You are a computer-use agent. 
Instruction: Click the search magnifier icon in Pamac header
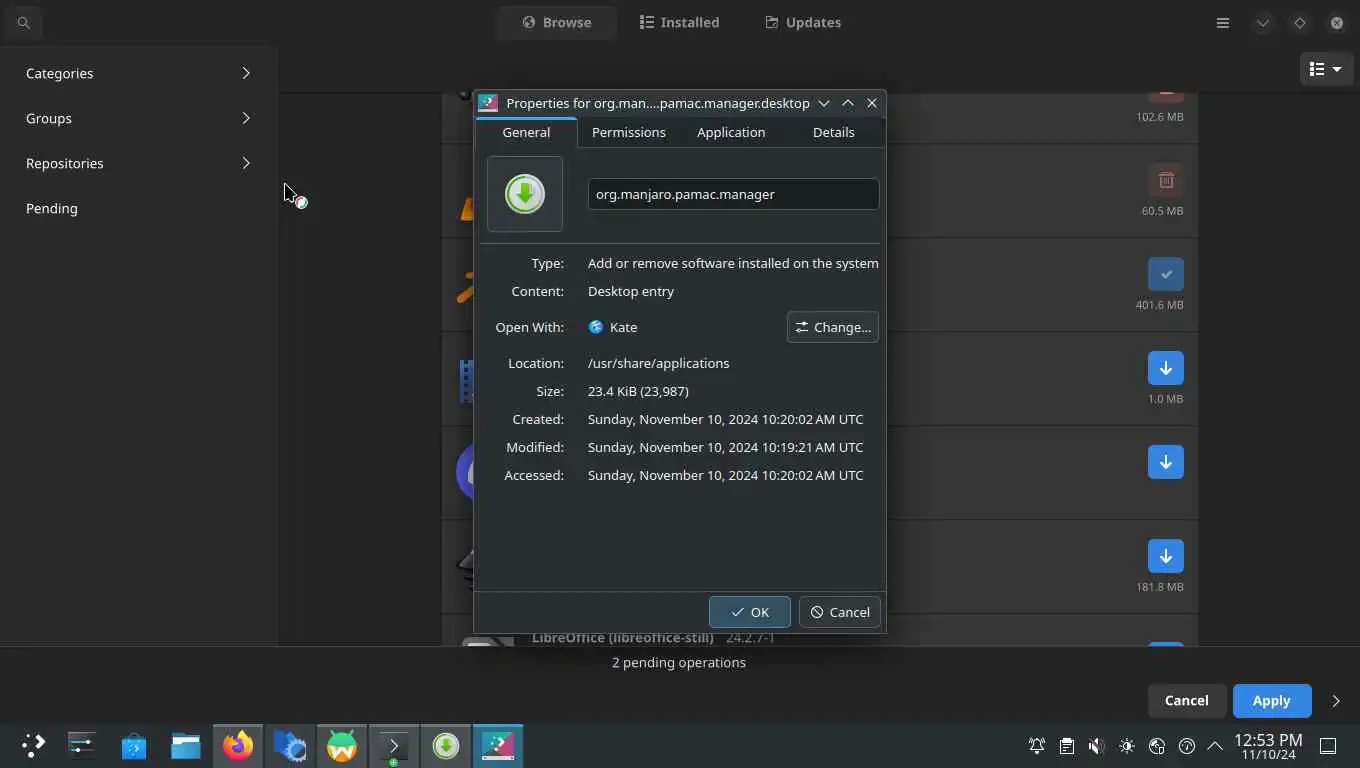tap(23, 22)
